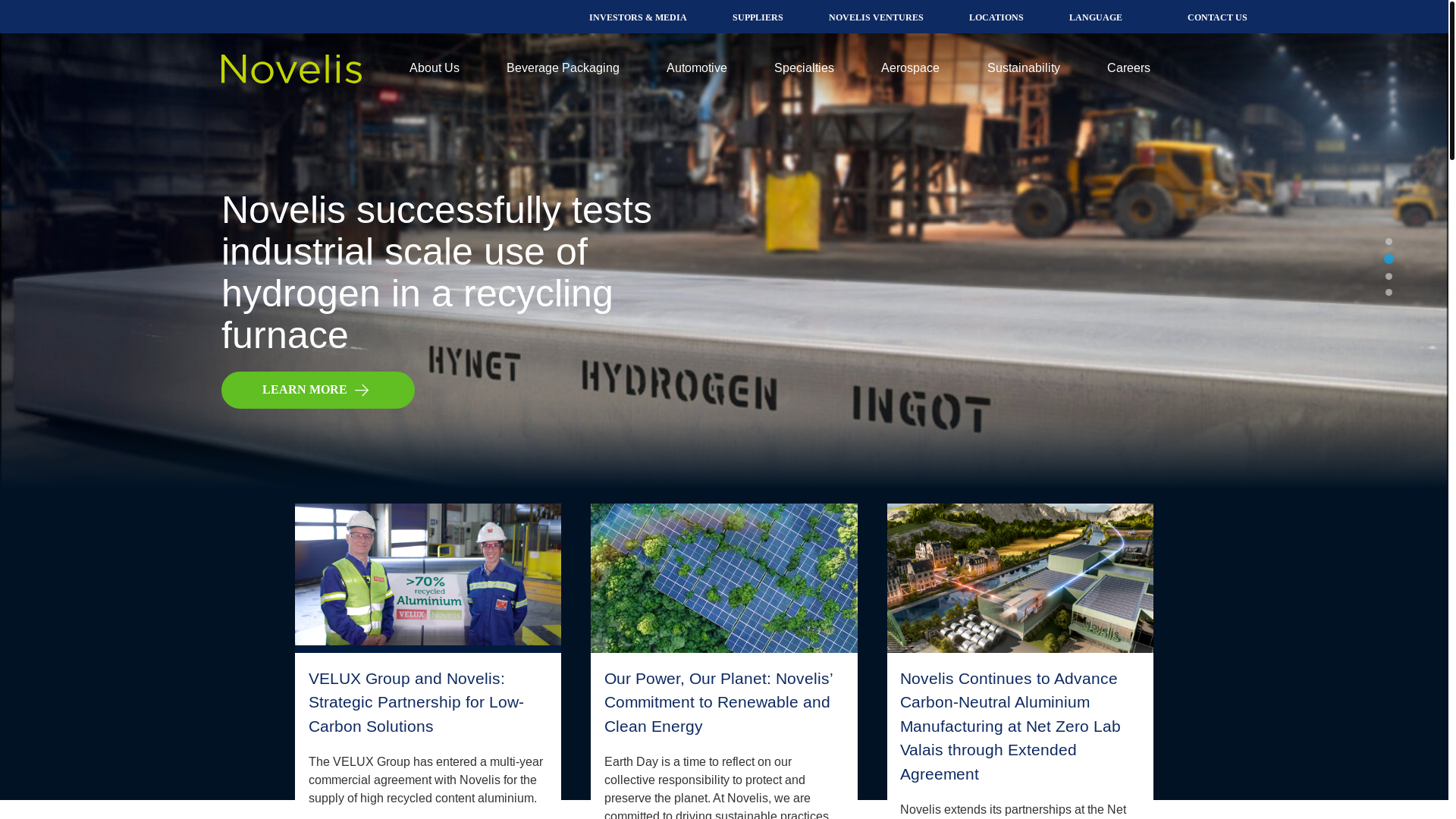Screen dimensions: 1456x819
Task: Click the Earth Day summary text
Action: click(717, 787)
